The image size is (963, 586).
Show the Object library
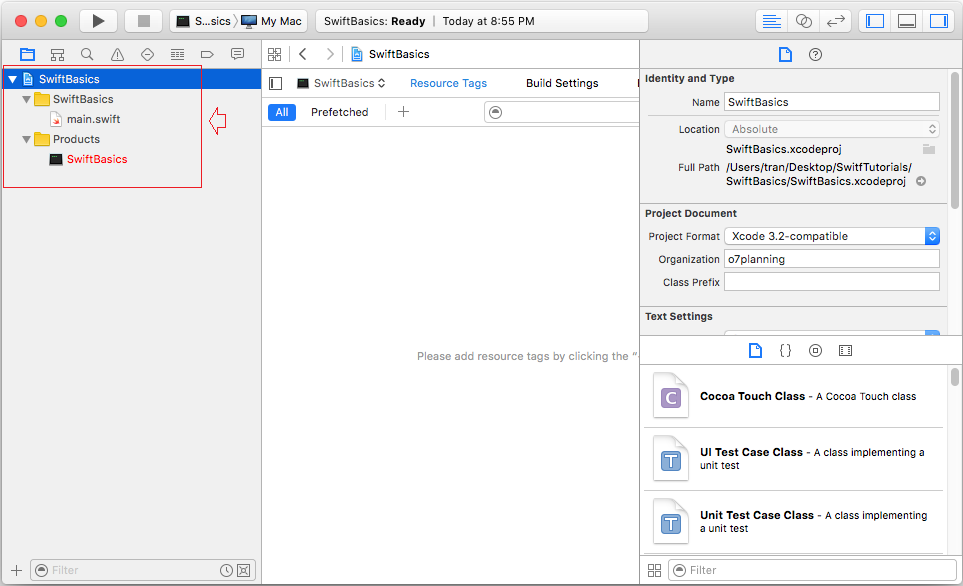(x=815, y=351)
